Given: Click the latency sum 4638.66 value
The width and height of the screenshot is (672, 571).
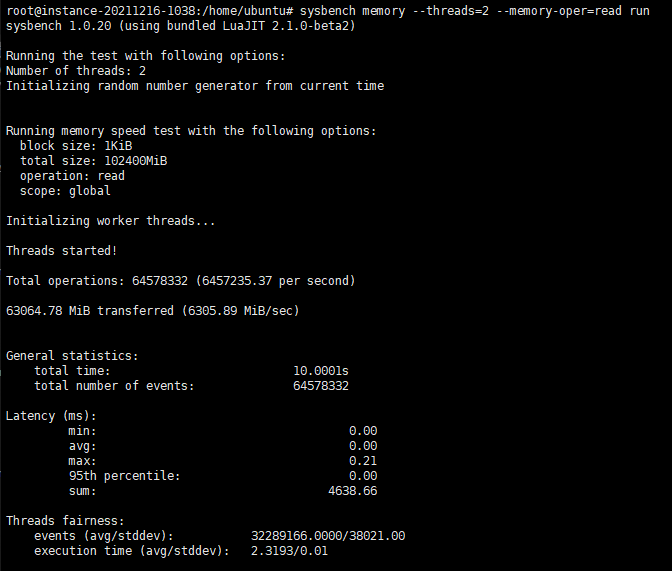Looking at the screenshot, I should (x=353, y=491).
